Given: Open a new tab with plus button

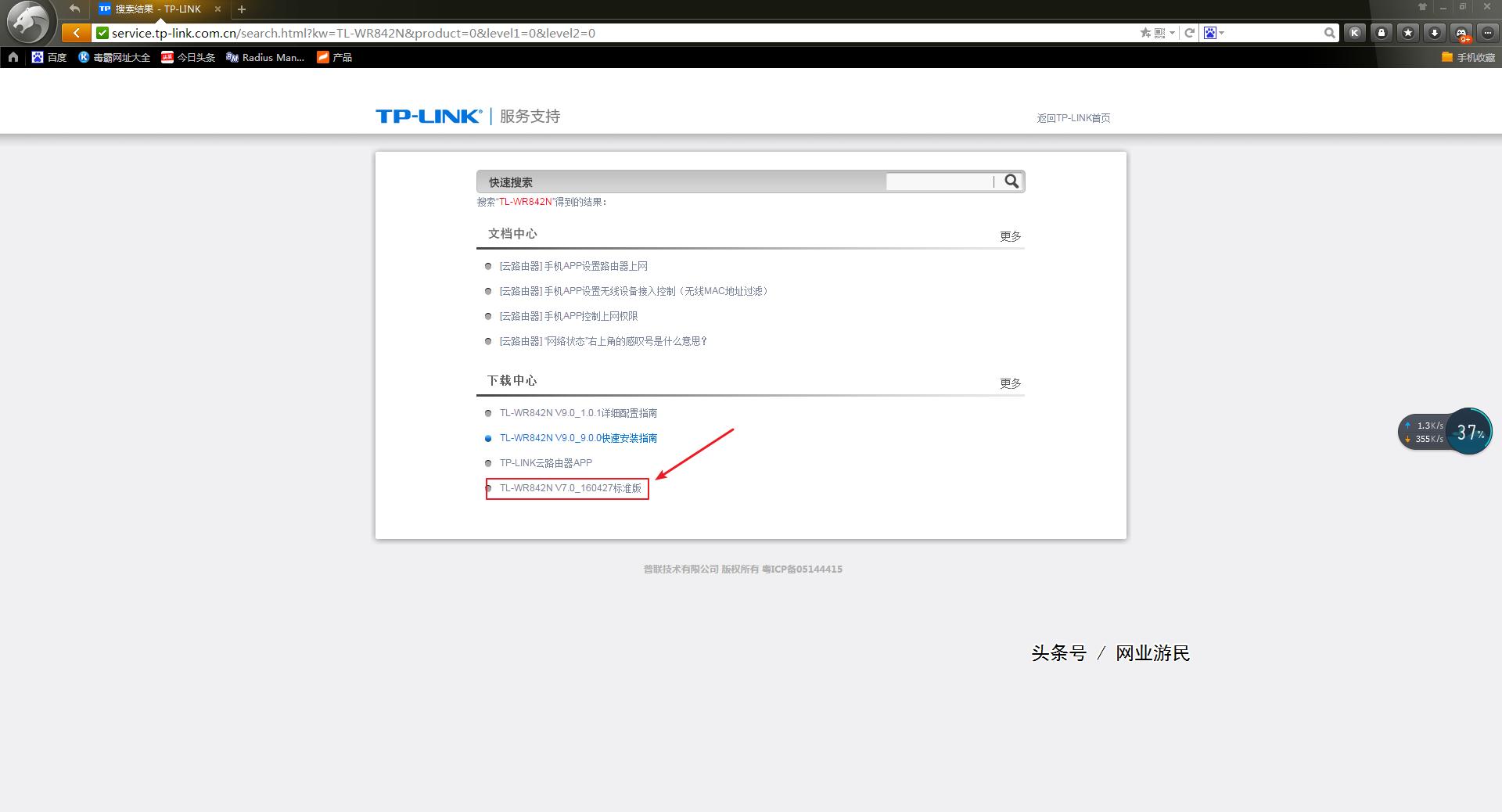Looking at the screenshot, I should tap(242, 9).
